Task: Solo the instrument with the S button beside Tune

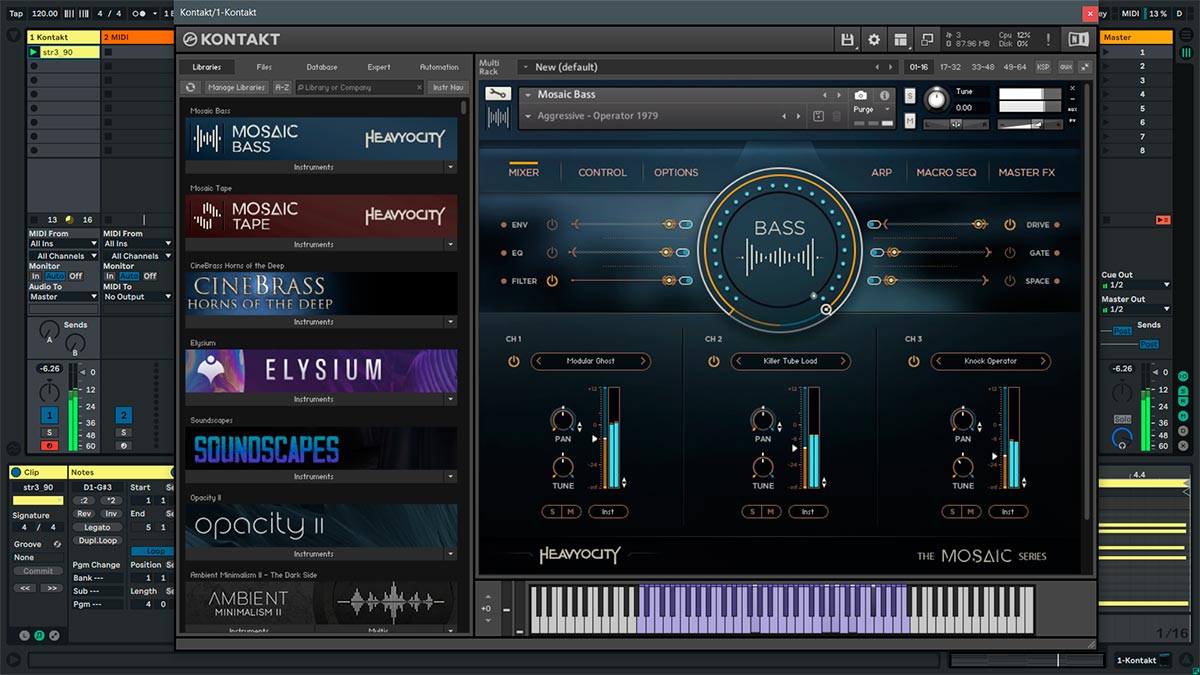Action: (x=910, y=96)
